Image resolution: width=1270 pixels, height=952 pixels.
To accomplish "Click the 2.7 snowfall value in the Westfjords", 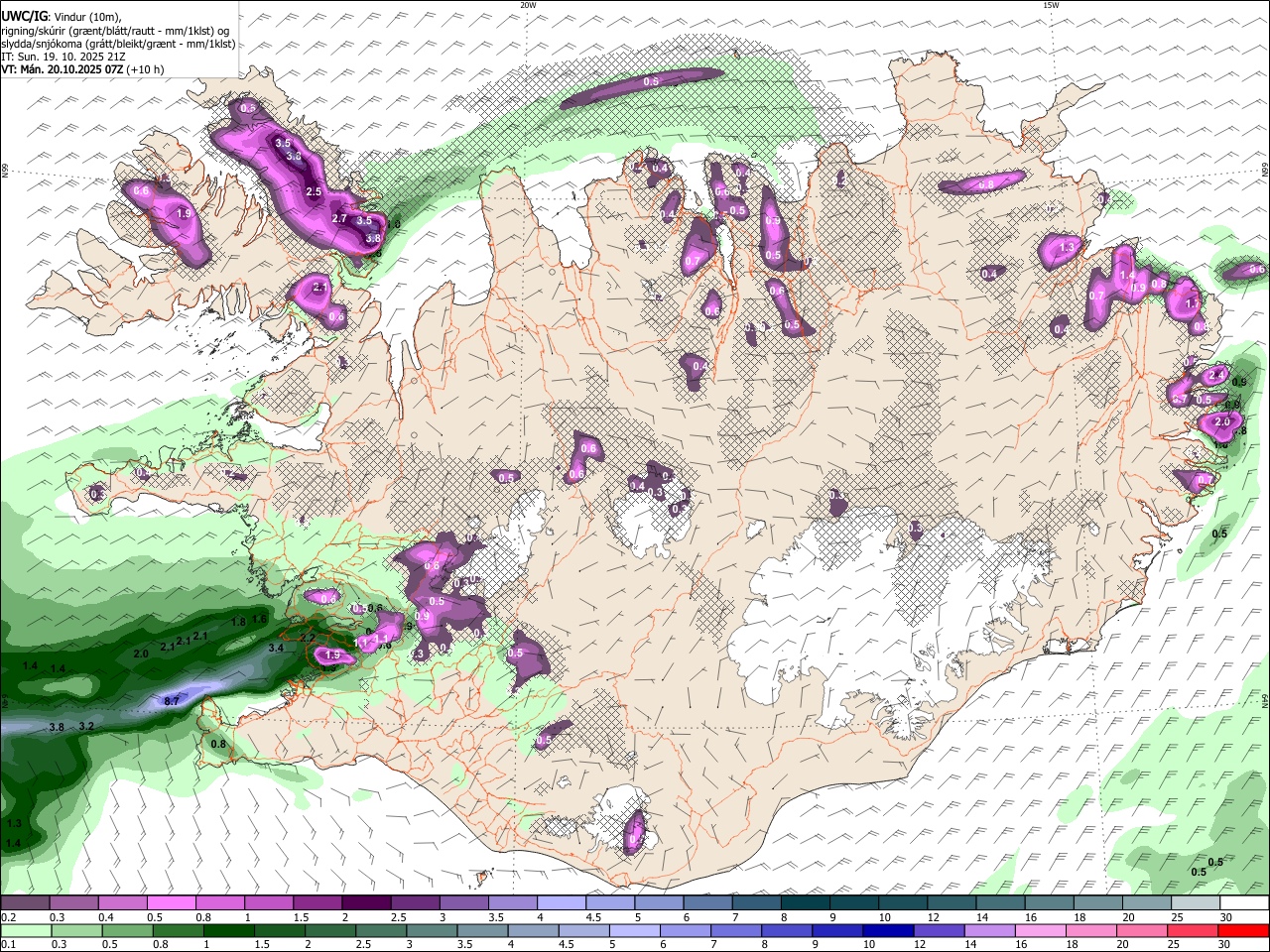I will tap(338, 219).
